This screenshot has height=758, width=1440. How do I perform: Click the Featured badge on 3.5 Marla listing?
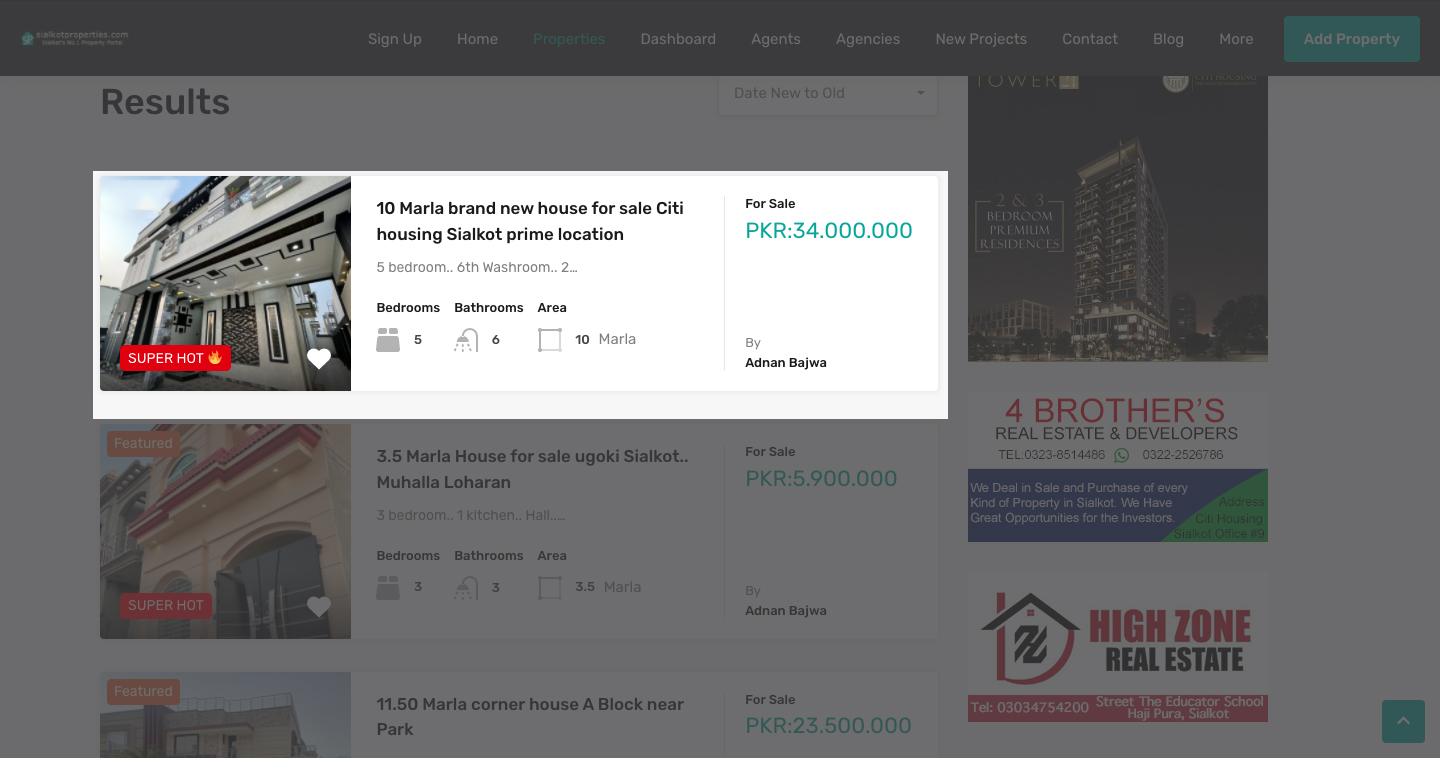coord(143,443)
